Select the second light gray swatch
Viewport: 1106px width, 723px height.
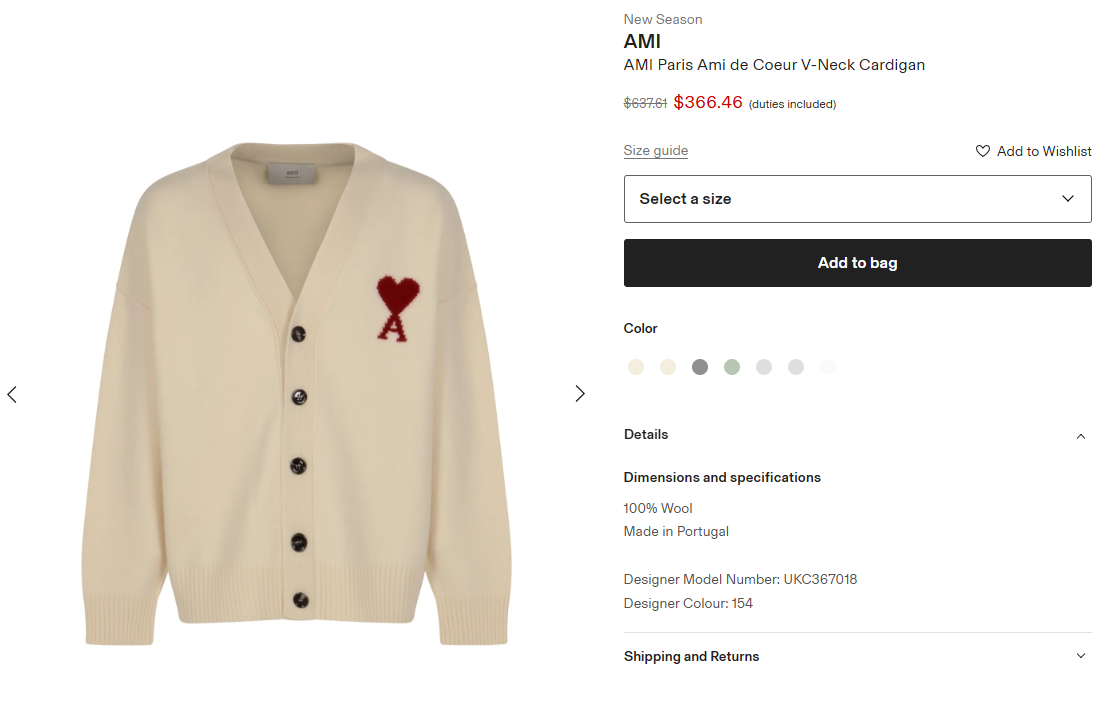coord(796,367)
